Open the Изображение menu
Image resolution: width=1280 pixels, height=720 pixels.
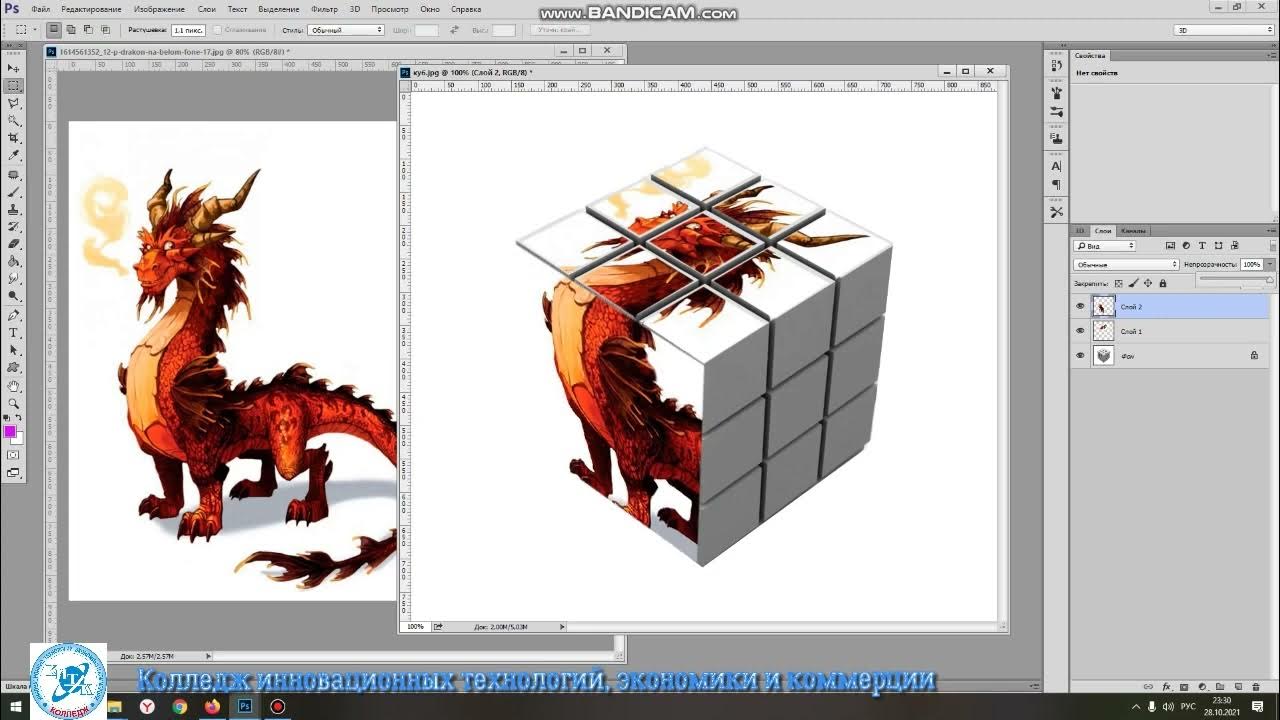click(x=159, y=9)
